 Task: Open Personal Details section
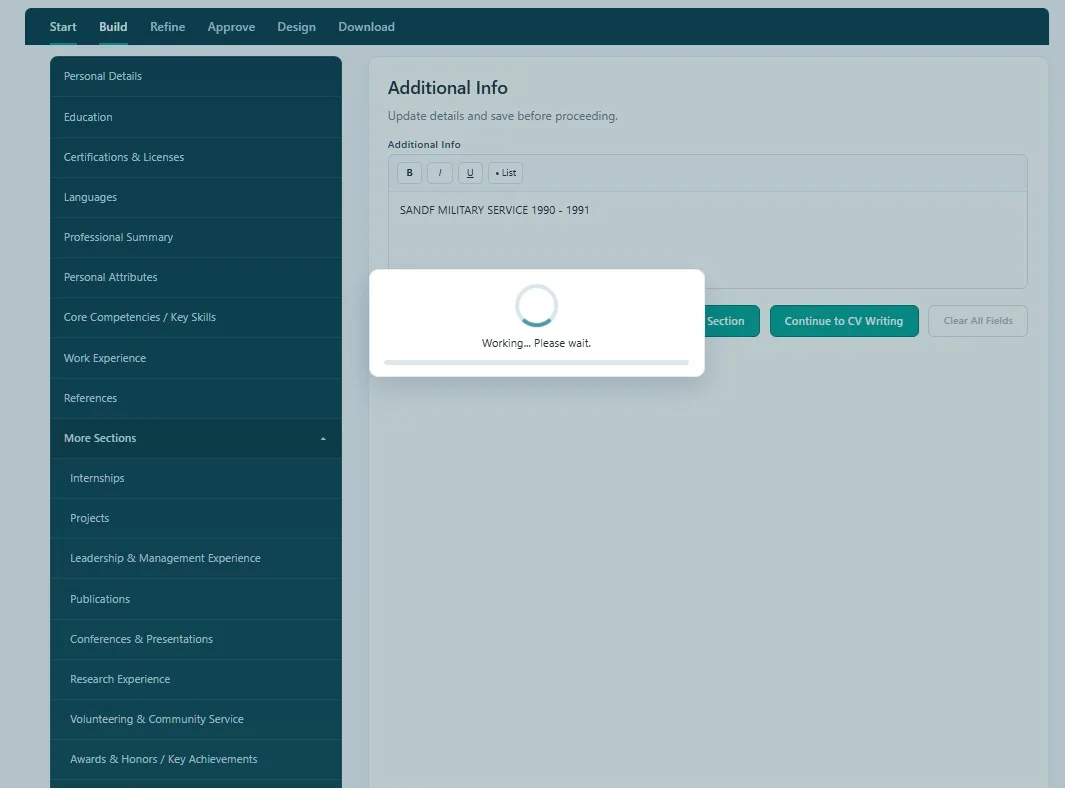point(196,76)
